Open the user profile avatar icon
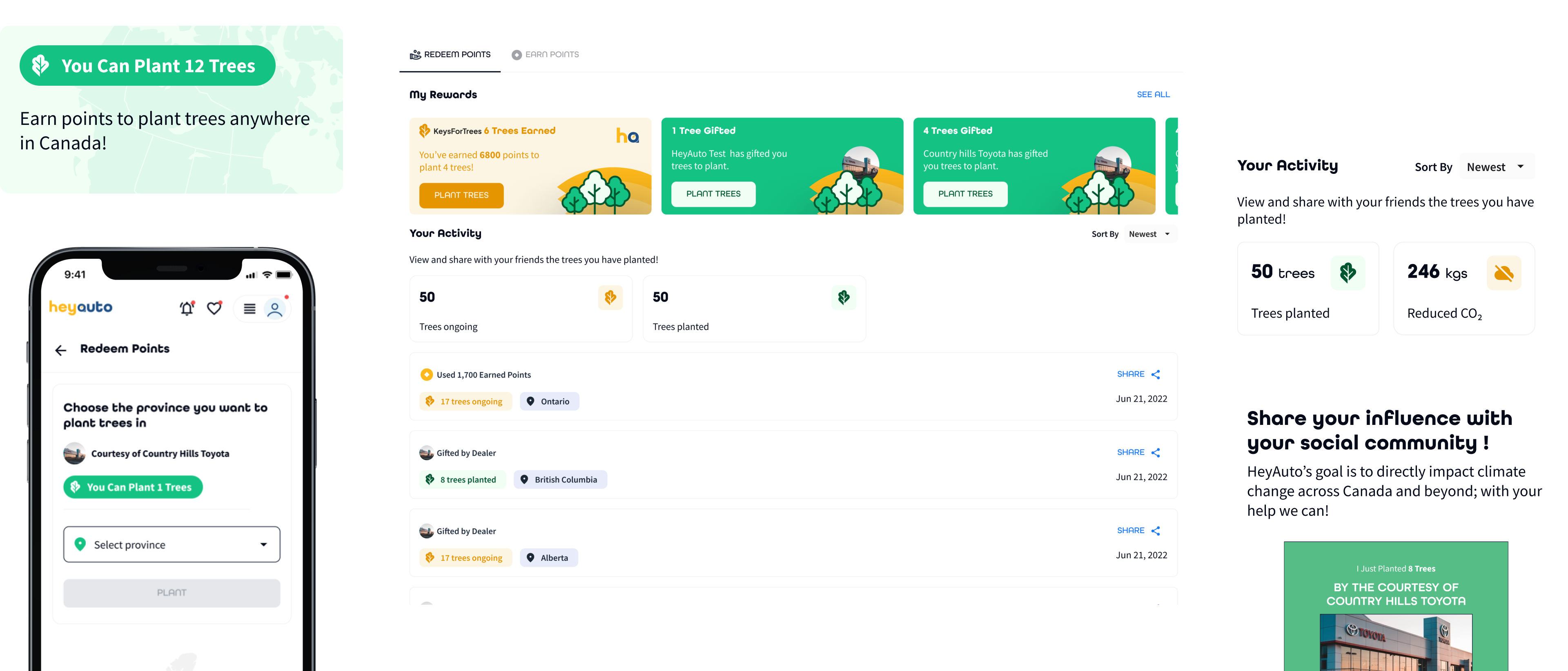This screenshot has height=671, width=1568. coord(275,309)
